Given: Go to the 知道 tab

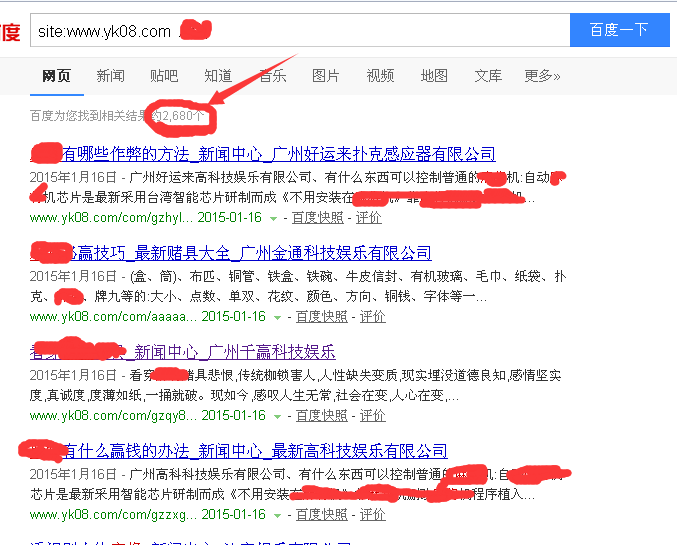Looking at the screenshot, I should (x=218, y=76).
